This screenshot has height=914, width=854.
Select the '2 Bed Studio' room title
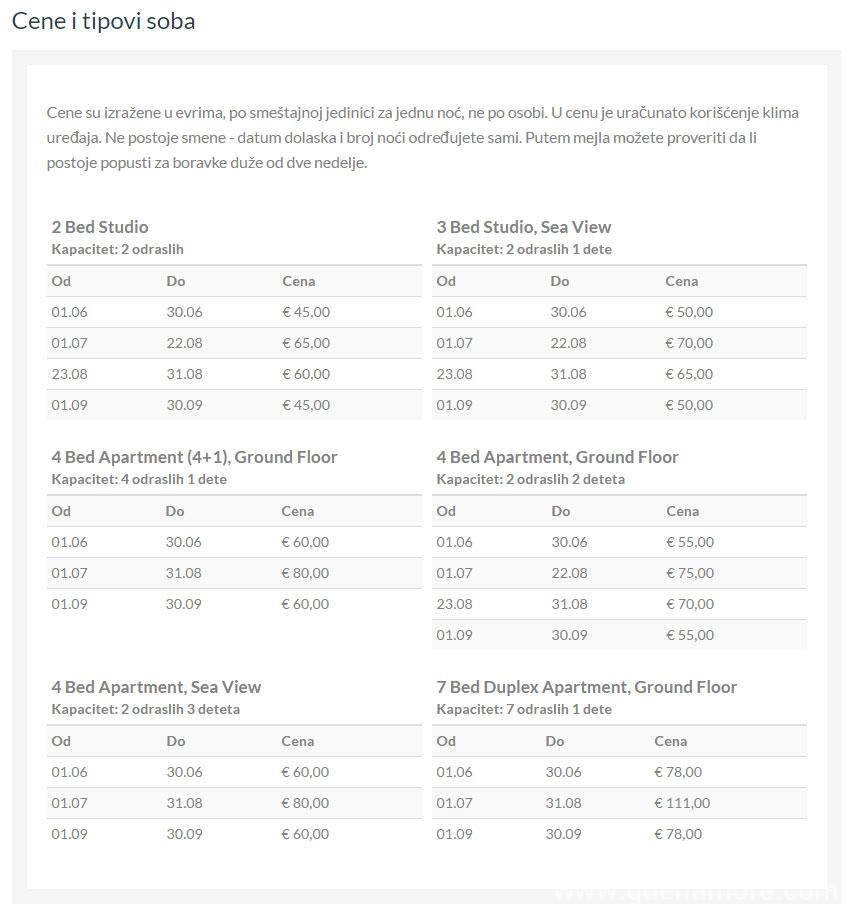click(x=100, y=227)
